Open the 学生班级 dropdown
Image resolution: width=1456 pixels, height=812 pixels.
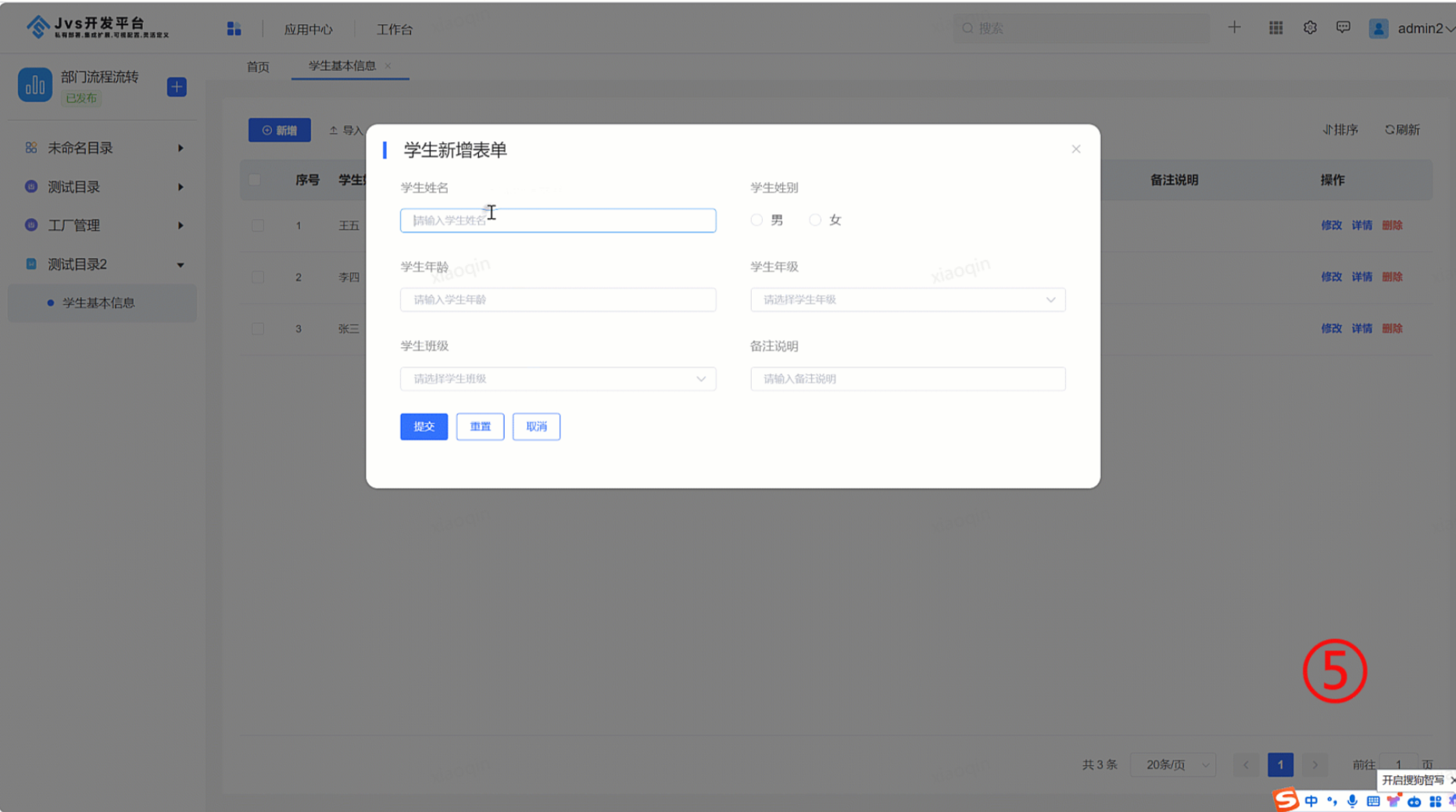point(557,379)
